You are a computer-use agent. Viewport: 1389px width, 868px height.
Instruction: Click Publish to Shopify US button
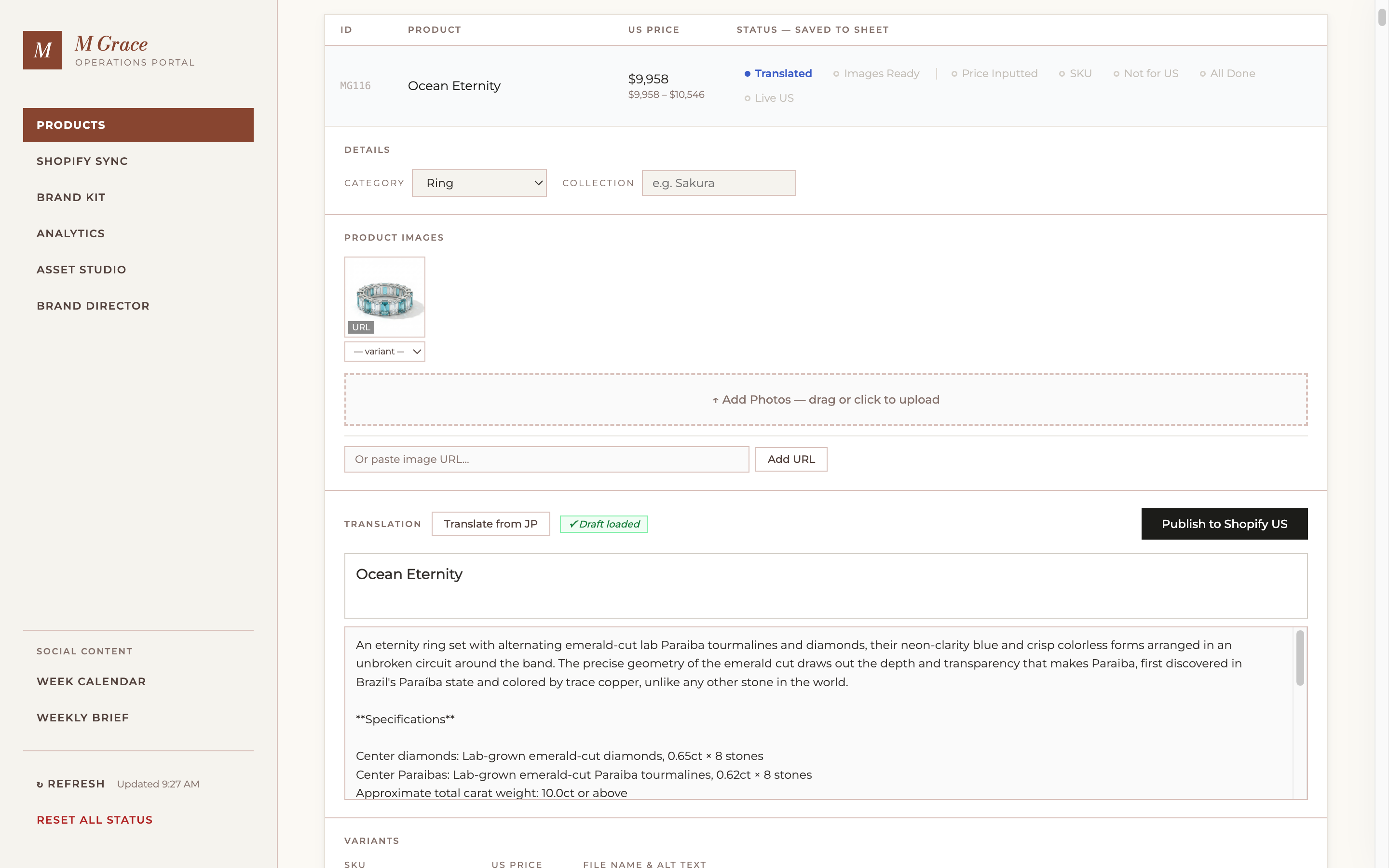coord(1224,524)
